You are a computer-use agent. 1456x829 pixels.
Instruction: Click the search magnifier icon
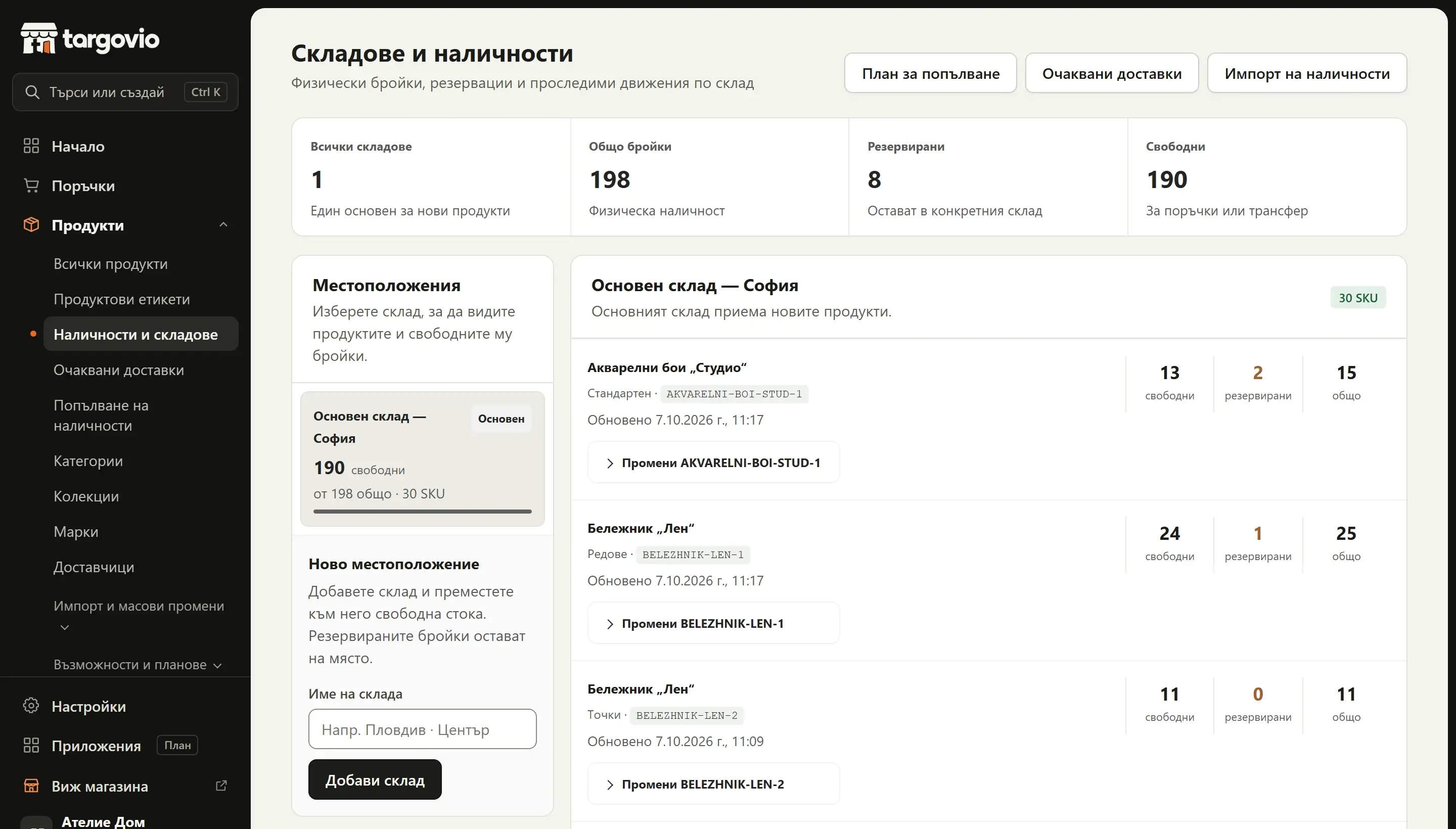click(32, 91)
